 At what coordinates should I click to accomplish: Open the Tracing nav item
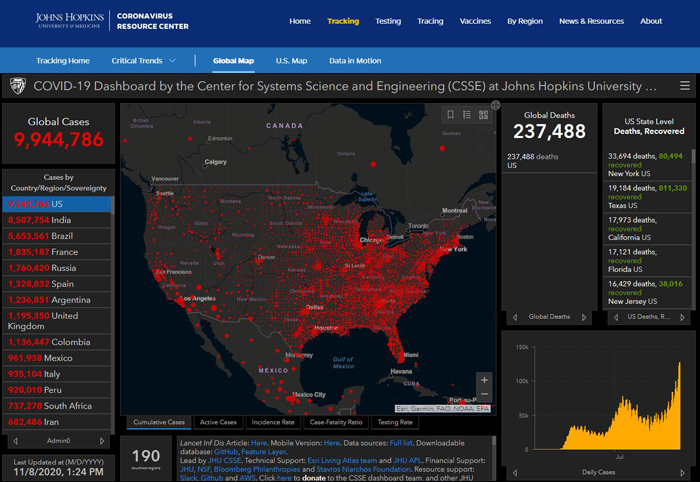(430, 21)
